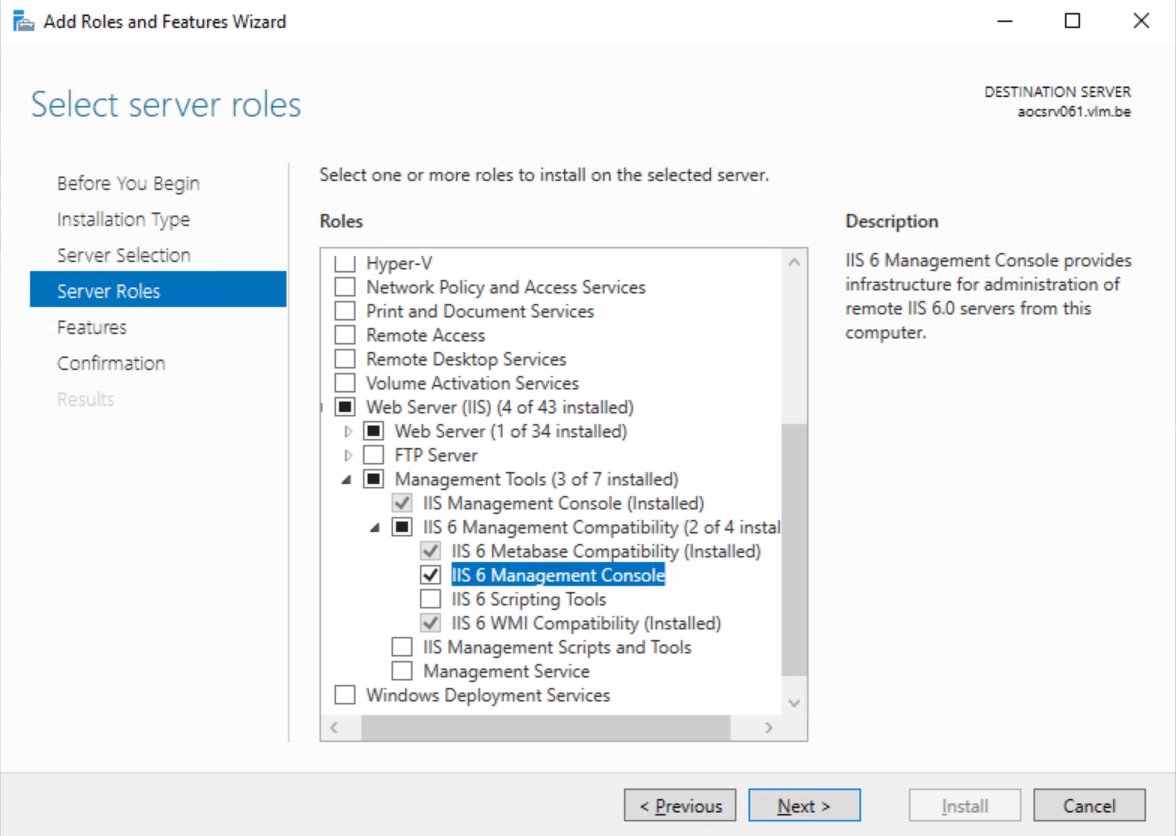1176x836 pixels.
Task: Expand the Web Server tree node
Action: click(x=347, y=431)
